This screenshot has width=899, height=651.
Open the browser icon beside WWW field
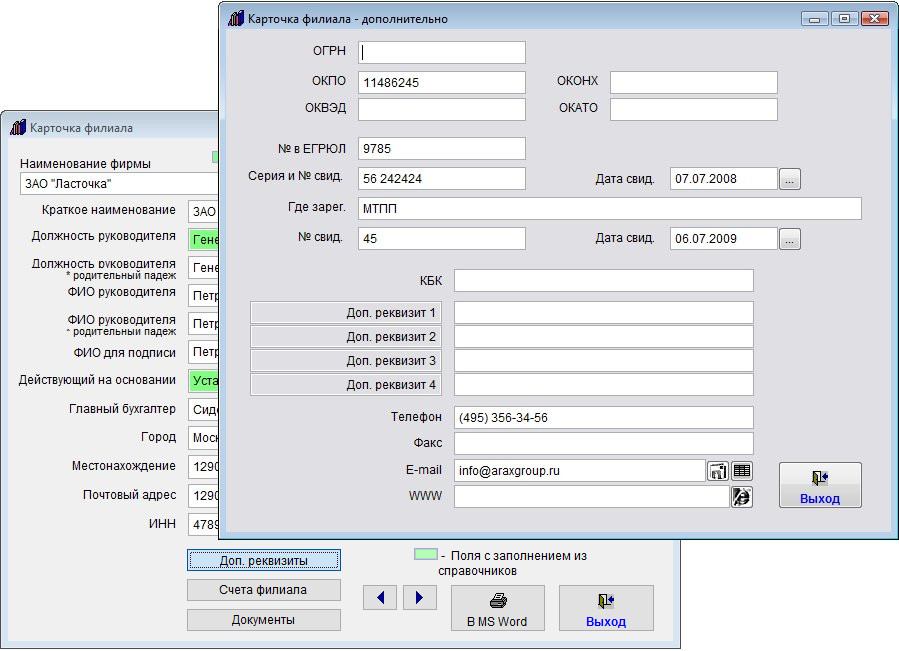742,497
